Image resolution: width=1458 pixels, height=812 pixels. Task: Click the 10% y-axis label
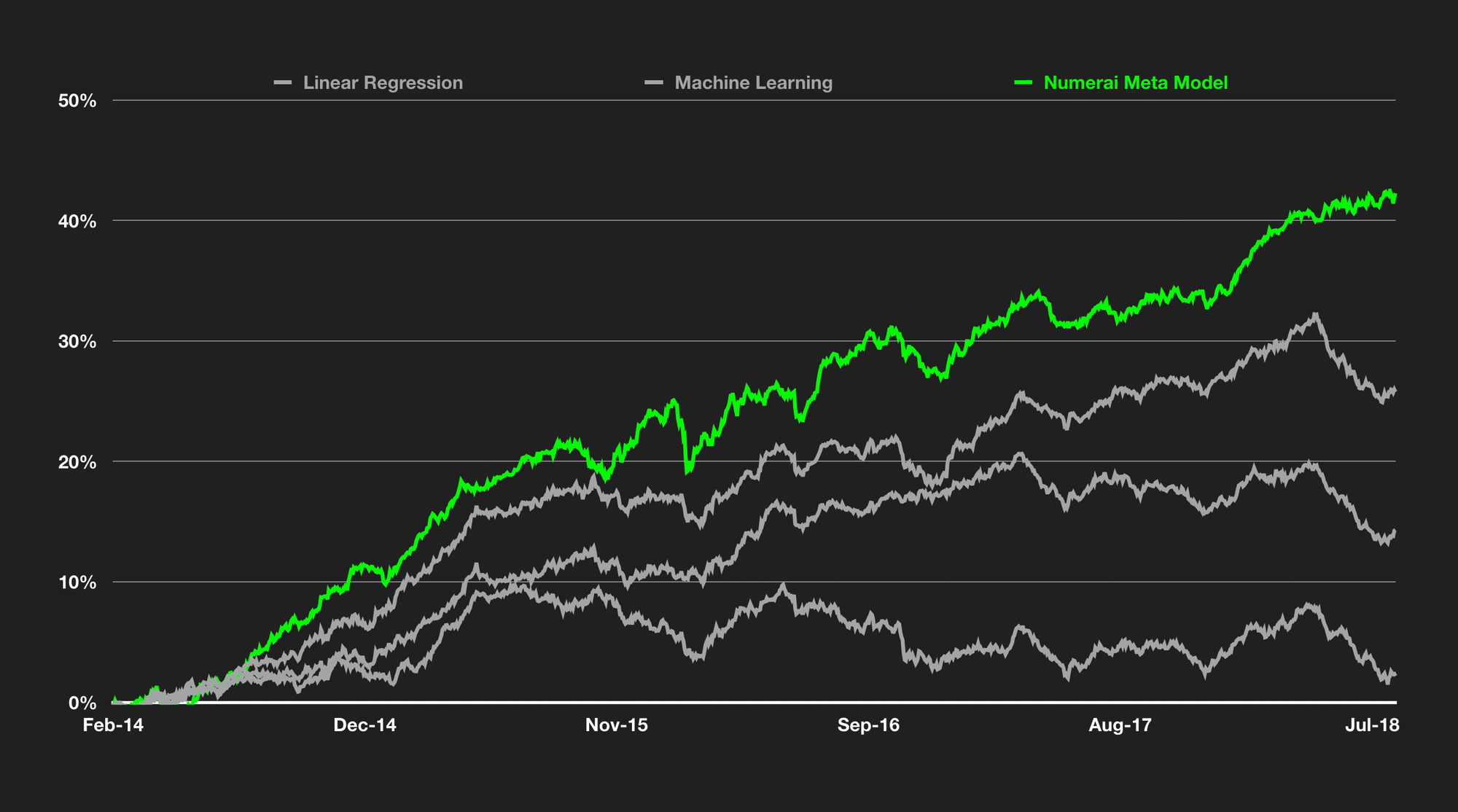click(x=77, y=582)
